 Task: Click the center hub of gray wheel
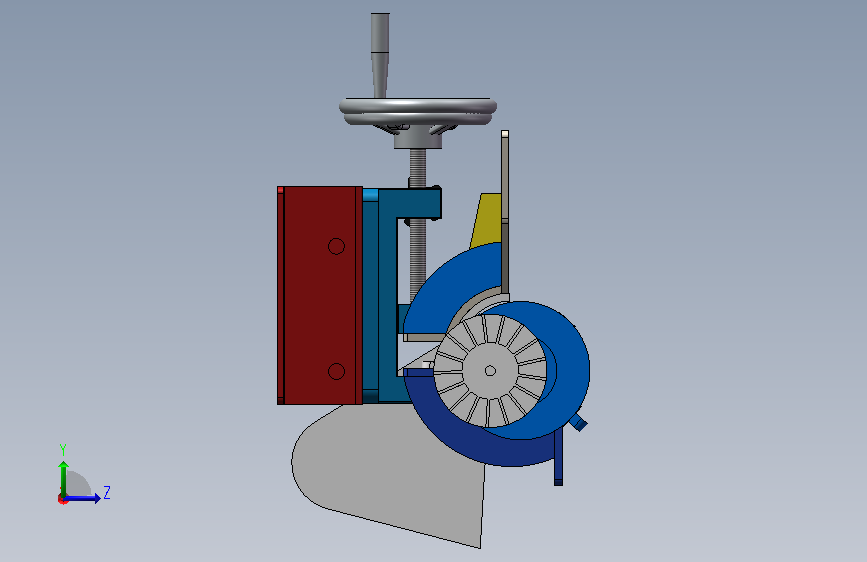(490, 371)
